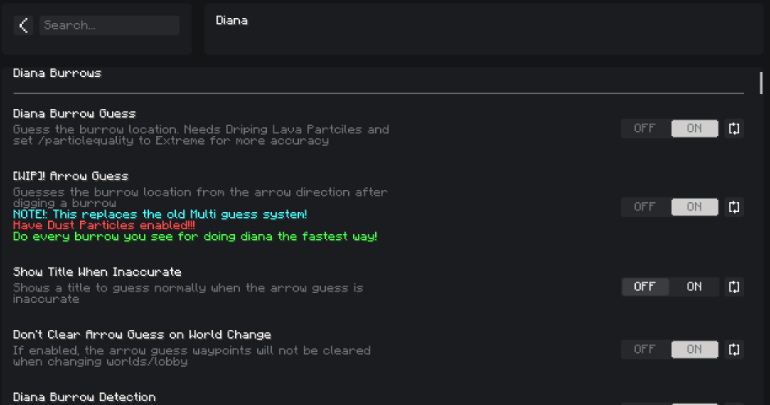The image size is (770, 405).
Task: Enable Show Title When Inaccurate
Action: pos(694,287)
